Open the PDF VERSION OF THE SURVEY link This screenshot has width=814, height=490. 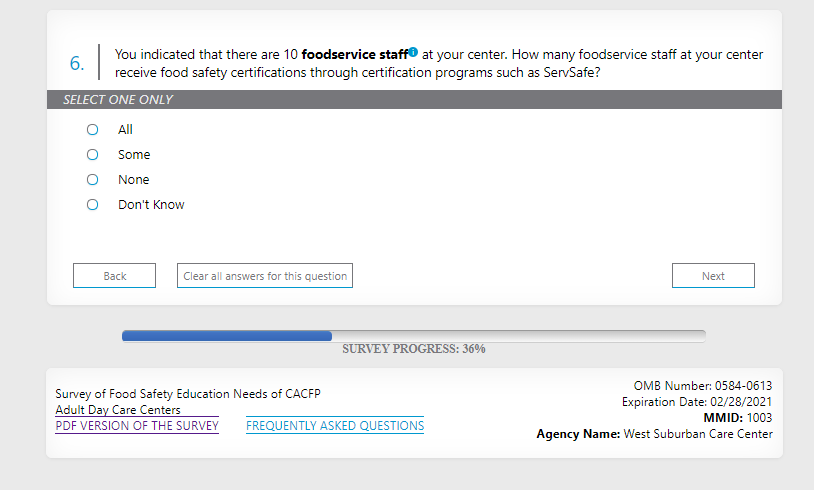[x=137, y=426]
